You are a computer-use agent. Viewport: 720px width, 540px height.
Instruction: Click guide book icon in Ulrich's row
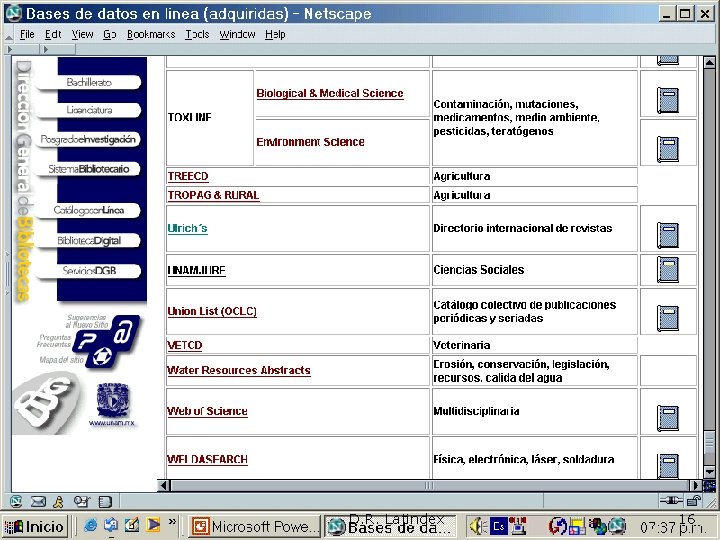tap(668, 235)
